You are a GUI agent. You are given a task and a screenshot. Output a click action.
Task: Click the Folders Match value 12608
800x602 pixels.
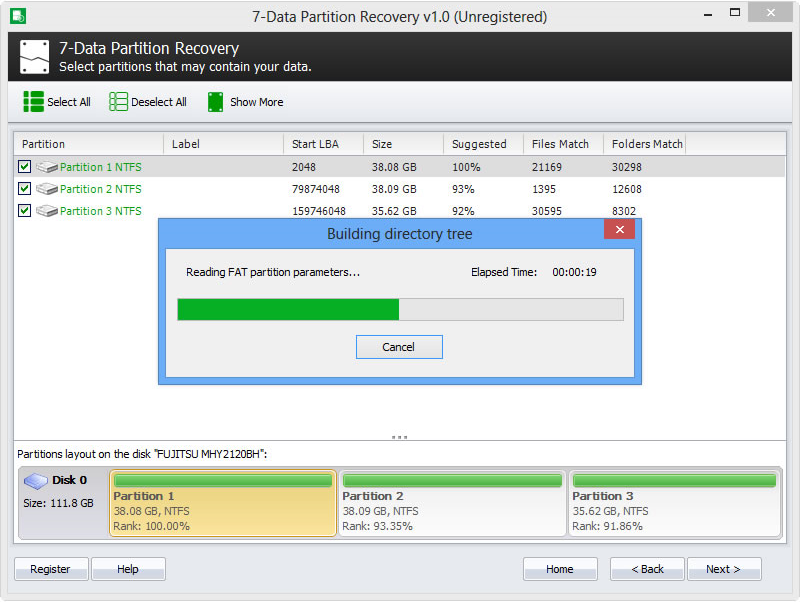tap(627, 189)
